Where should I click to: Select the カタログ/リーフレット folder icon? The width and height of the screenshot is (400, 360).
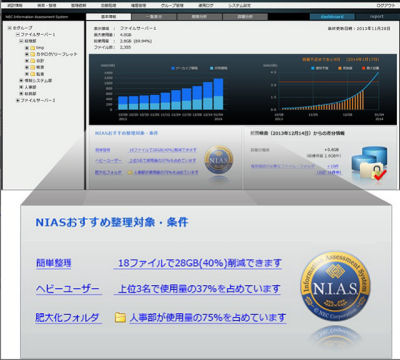[x=32, y=54]
